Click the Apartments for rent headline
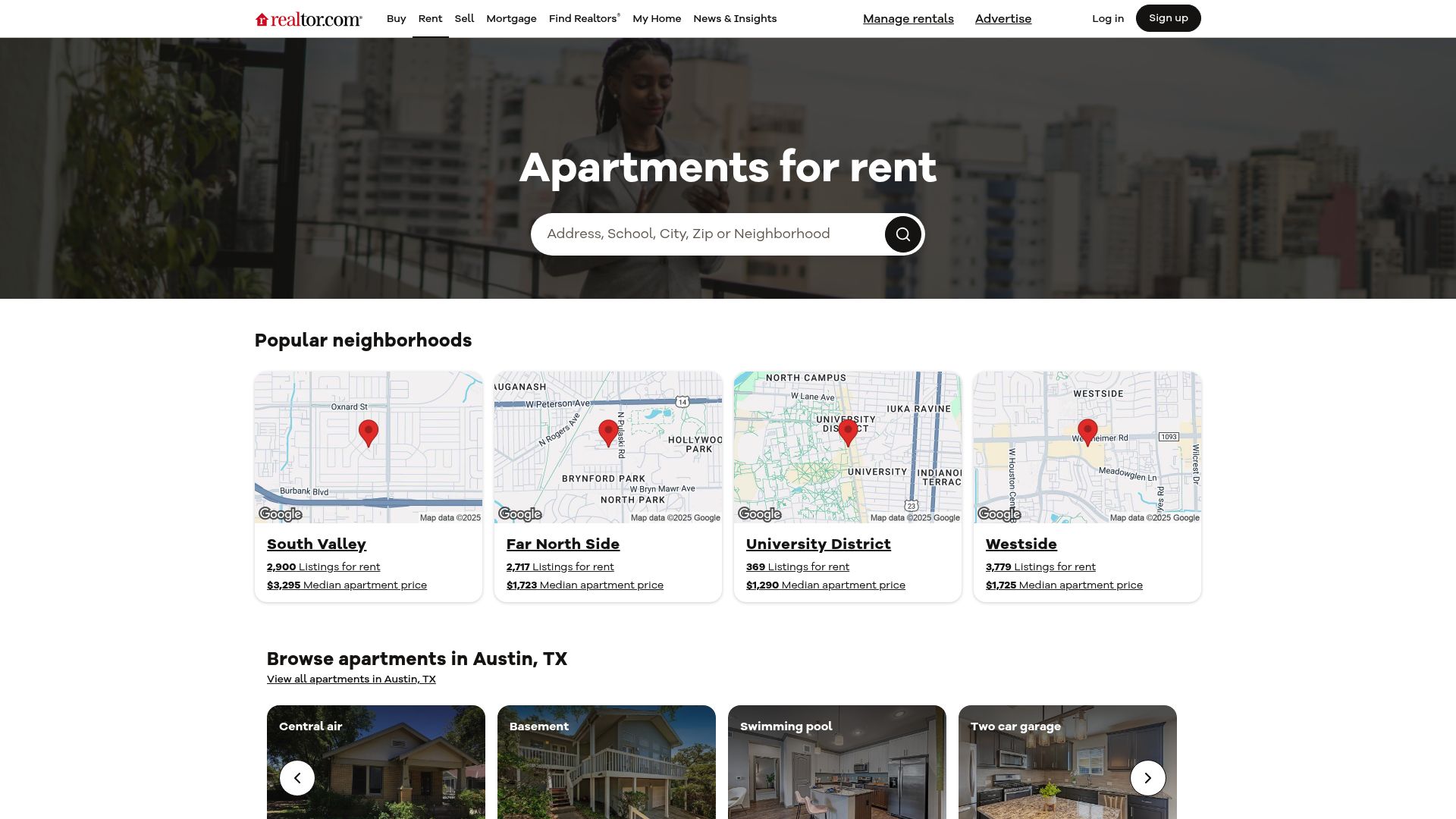Image resolution: width=1456 pixels, height=819 pixels. coord(728,167)
